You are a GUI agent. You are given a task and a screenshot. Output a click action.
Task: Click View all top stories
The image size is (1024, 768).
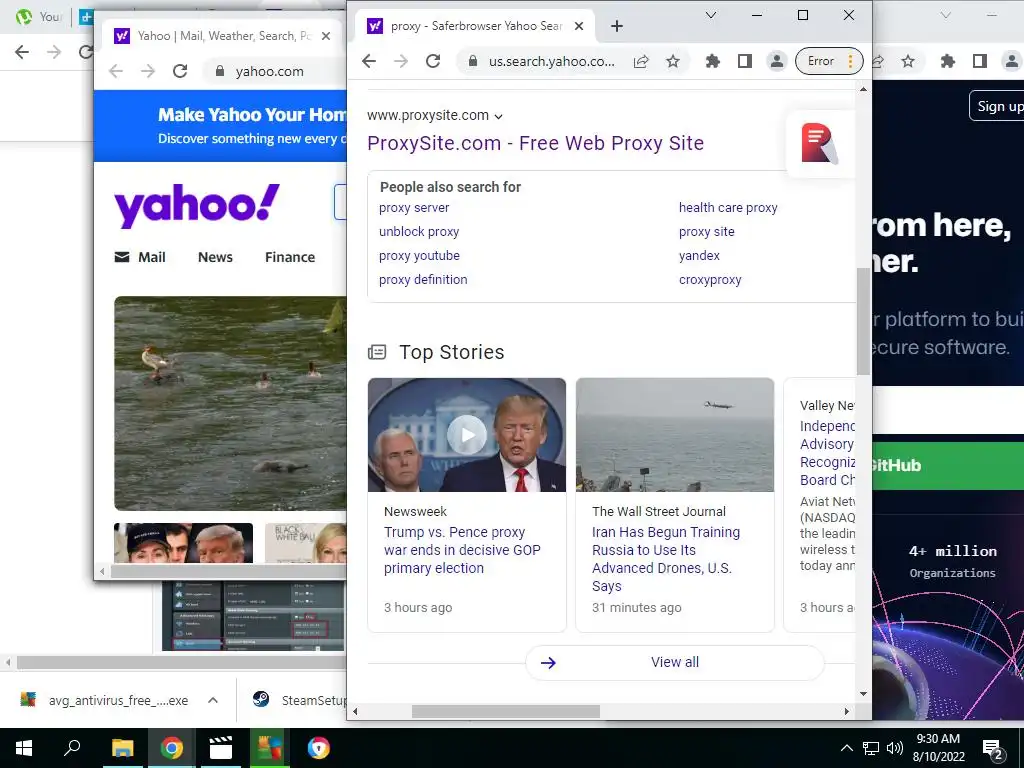pyautogui.click(x=675, y=662)
